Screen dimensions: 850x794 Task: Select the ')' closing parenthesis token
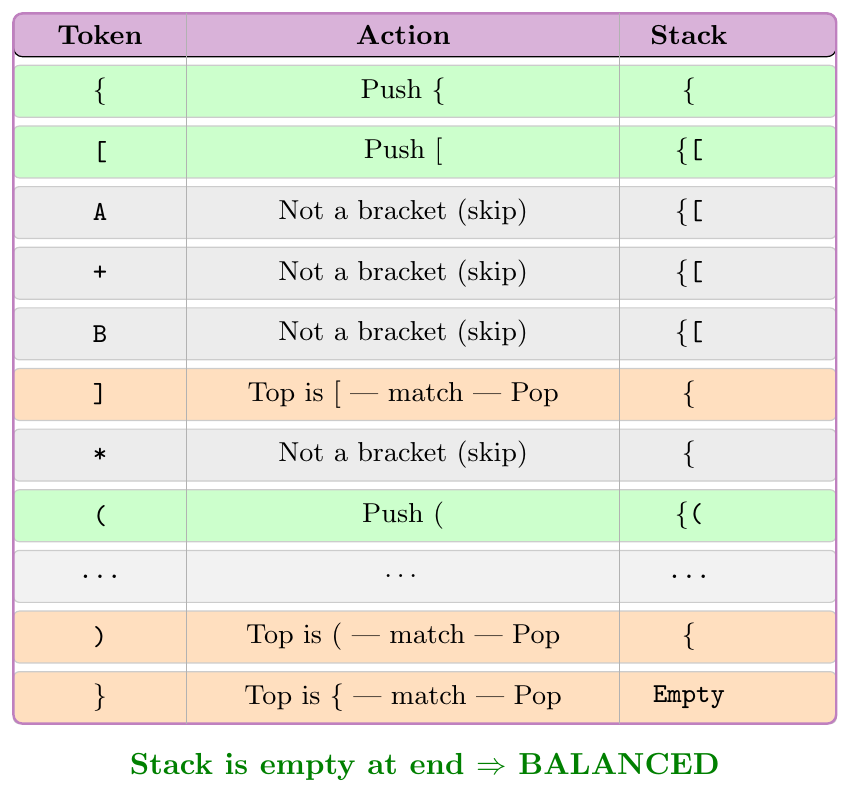(x=98, y=635)
